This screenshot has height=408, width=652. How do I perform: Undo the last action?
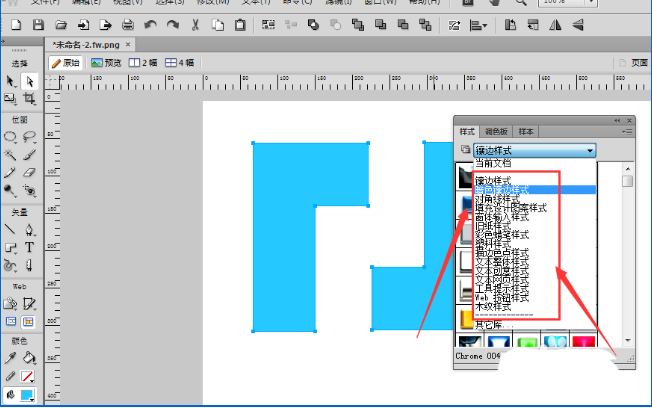click(x=151, y=25)
